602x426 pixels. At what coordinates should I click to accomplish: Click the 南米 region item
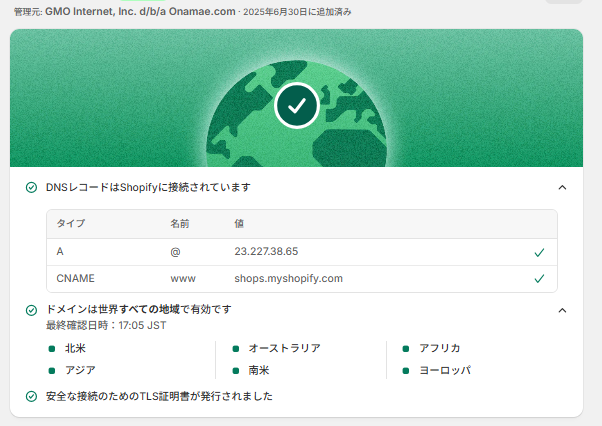click(259, 370)
